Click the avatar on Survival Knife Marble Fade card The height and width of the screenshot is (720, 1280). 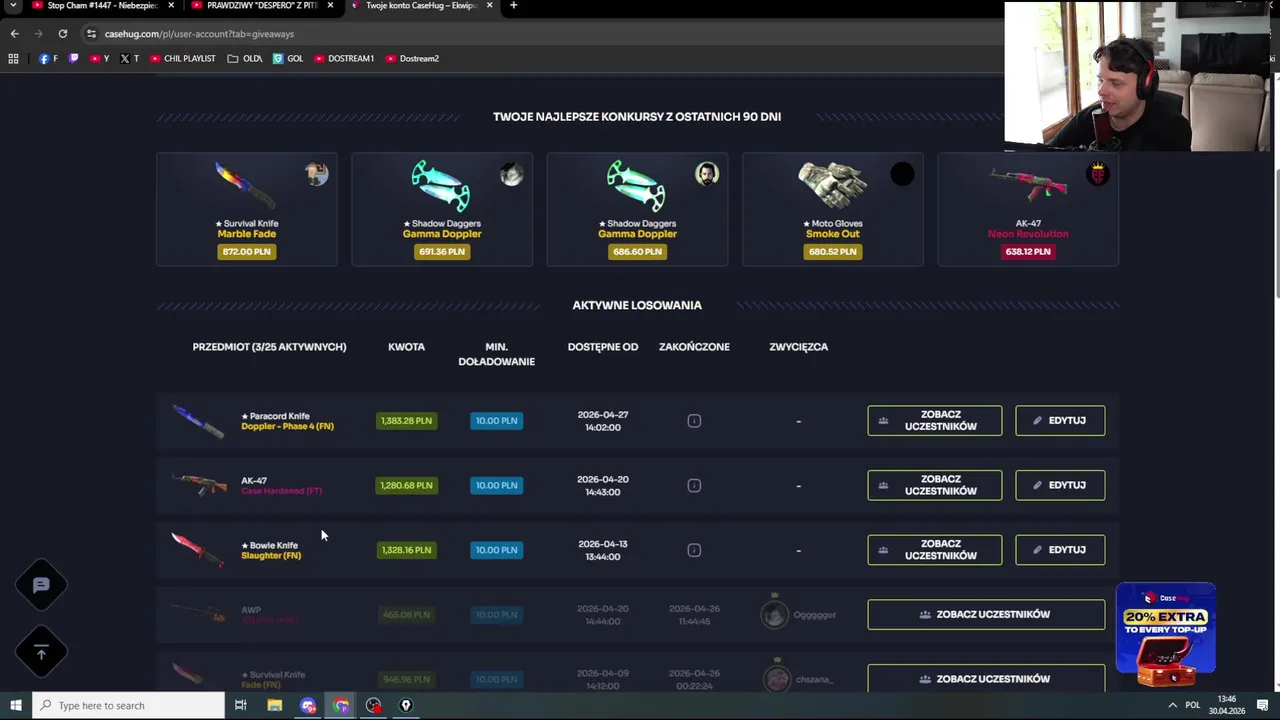317,174
